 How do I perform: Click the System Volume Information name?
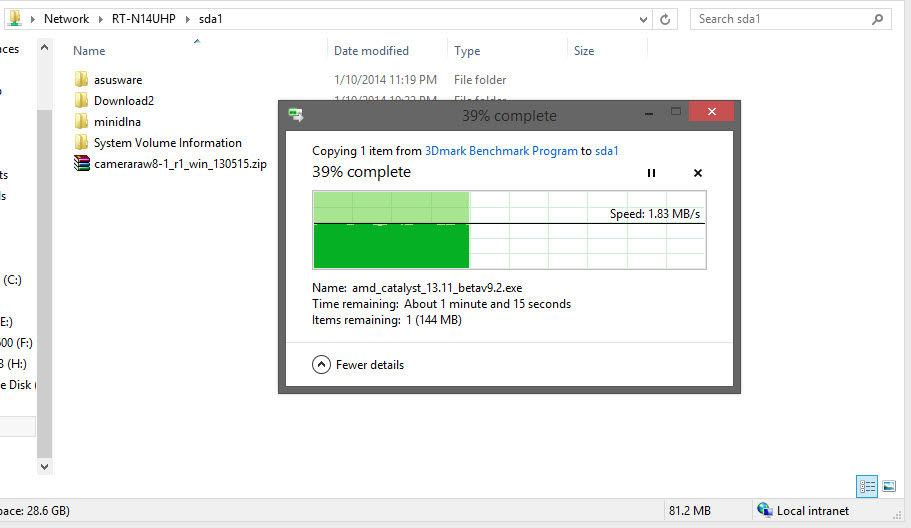(168, 143)
